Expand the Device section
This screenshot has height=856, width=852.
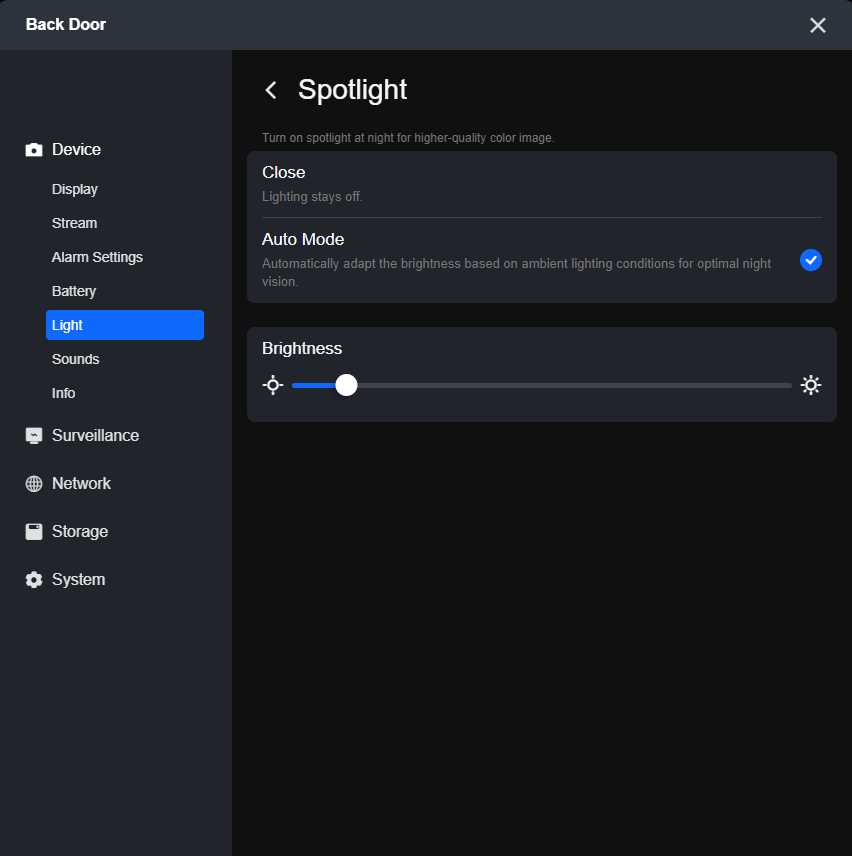pos(76,150)
